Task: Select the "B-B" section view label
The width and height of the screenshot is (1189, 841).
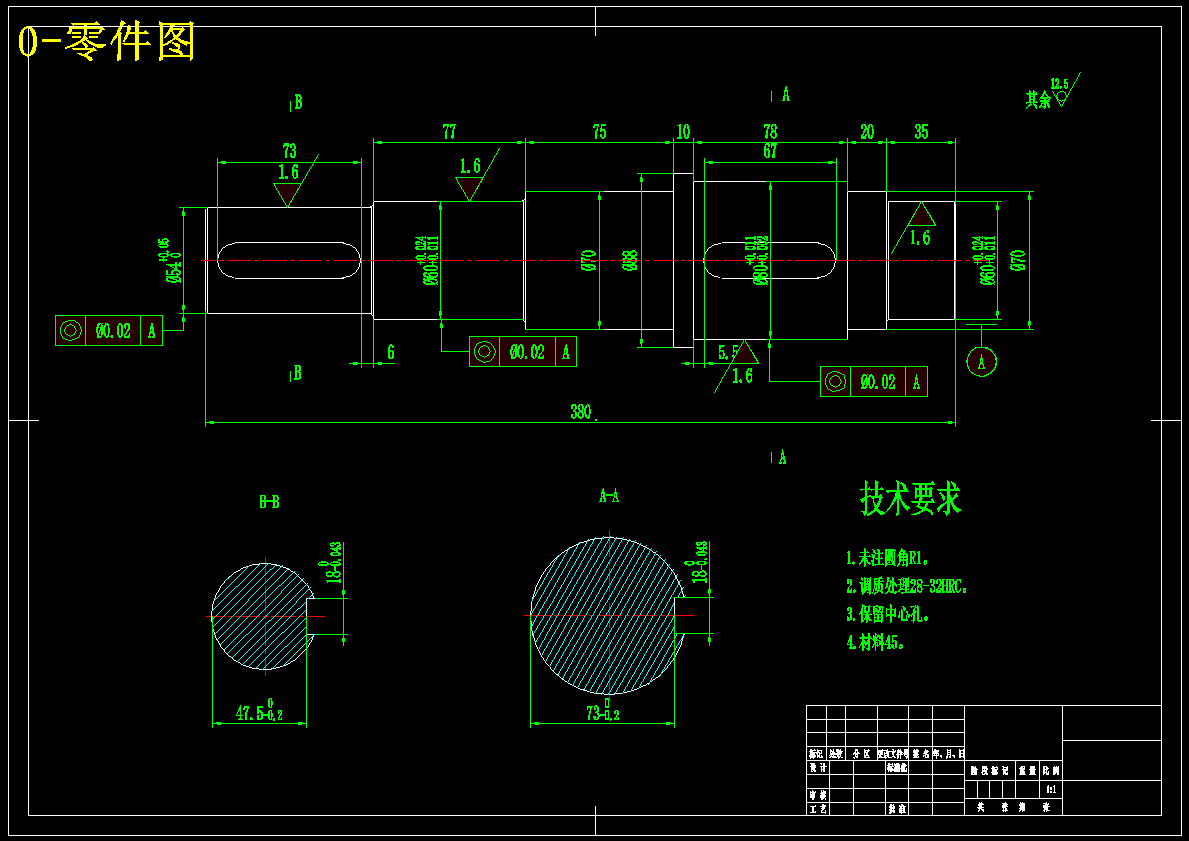Action: point(269,502)
